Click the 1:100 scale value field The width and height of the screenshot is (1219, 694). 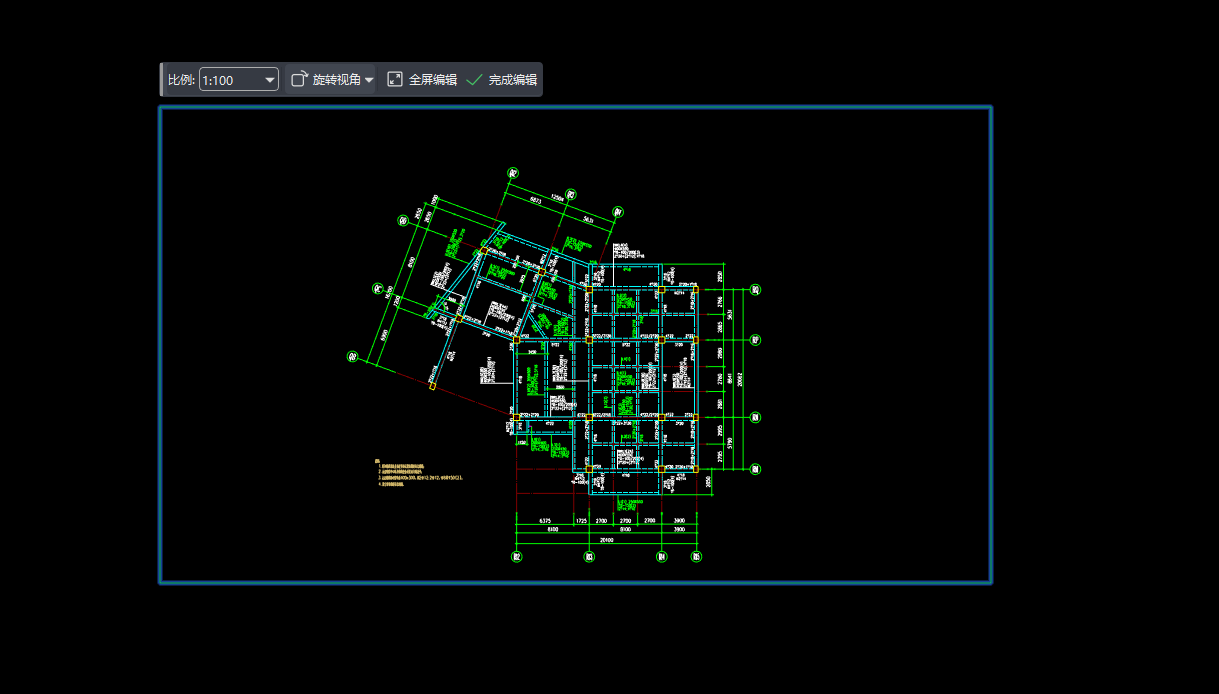tap(228, 80)
